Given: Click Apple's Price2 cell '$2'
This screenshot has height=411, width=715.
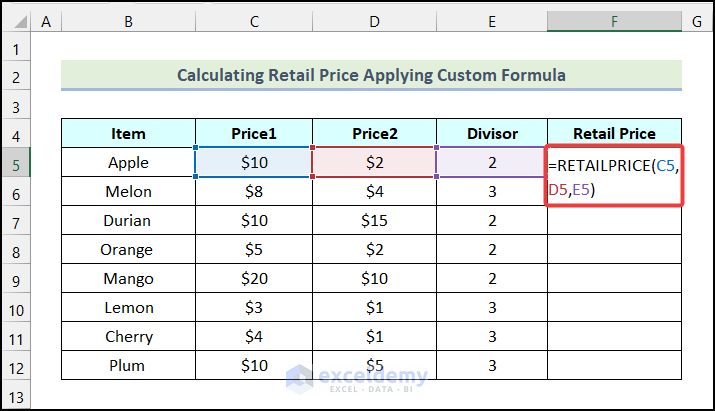Looking at the screenshot, I should [374, 162].
